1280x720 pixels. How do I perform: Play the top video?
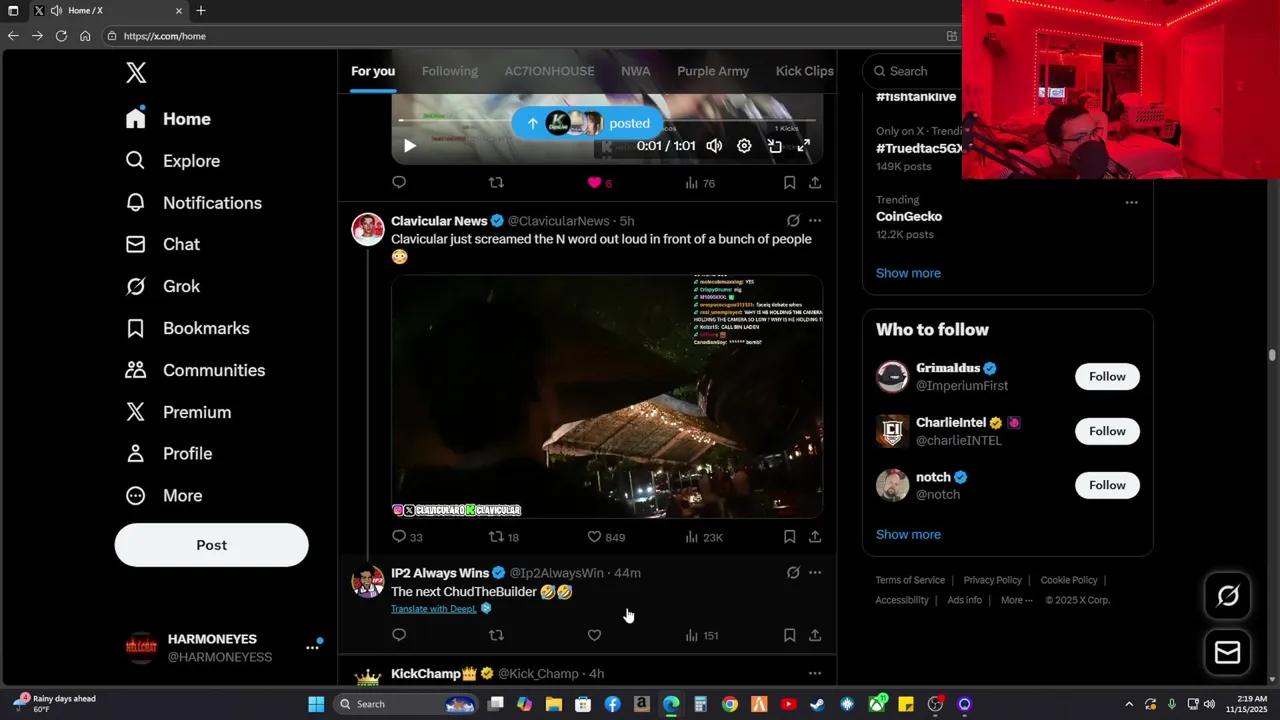click(x=409, y=146)
